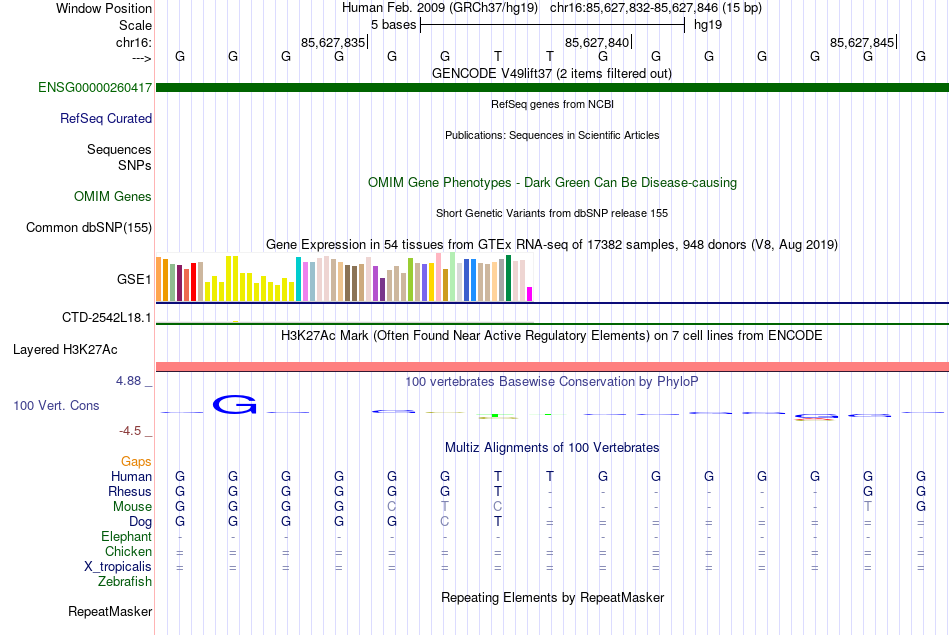Click the Scale row label
This screenshot has width=950, height=635.
click(135, 25)
